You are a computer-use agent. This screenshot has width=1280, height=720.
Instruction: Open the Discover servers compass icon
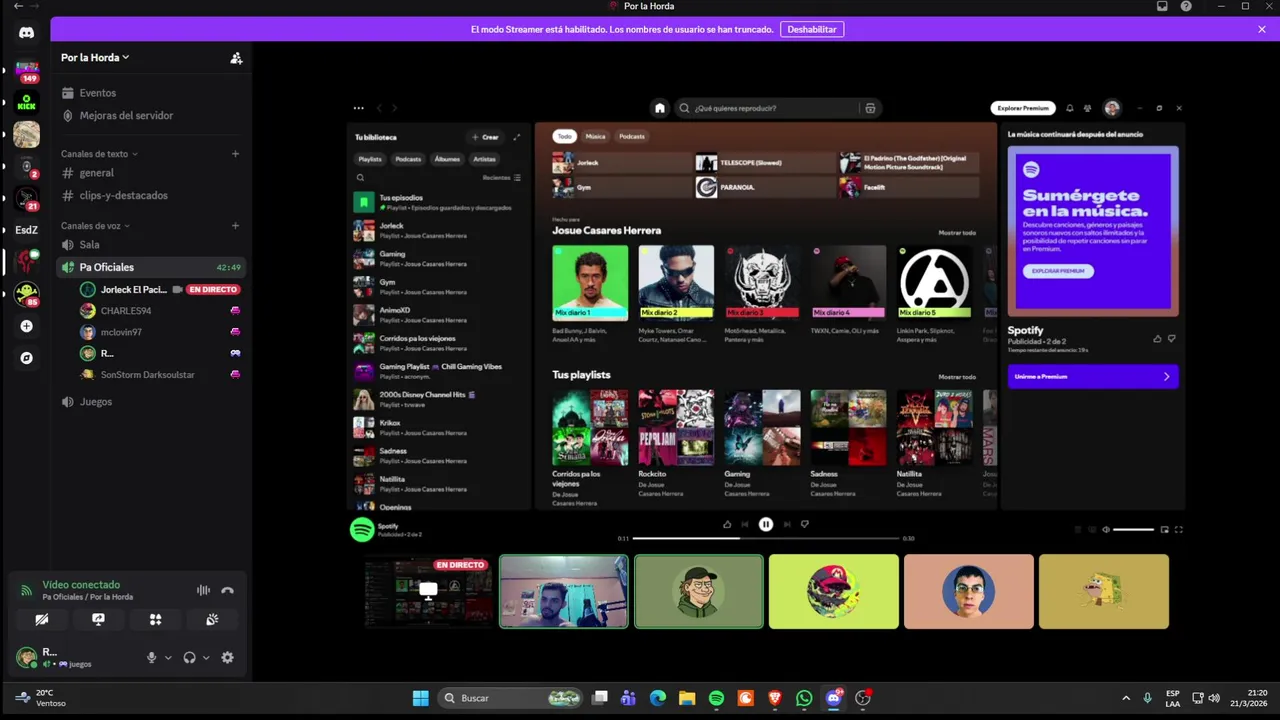coord(27,358)
